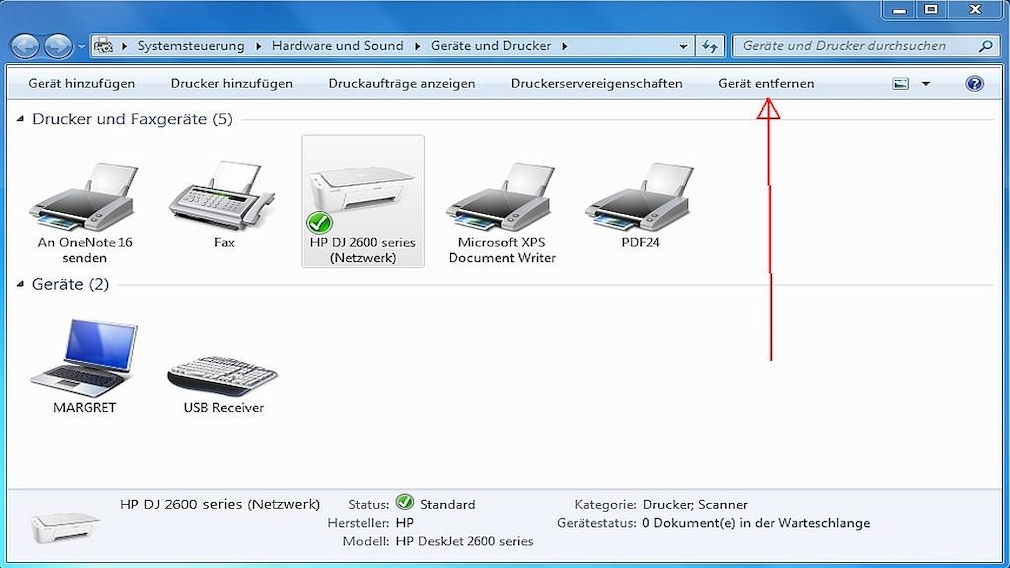The height and width of the screenshot is (568, 1010).
Task: Open Druckerservereigenschaften
Action: coord(596,84)
